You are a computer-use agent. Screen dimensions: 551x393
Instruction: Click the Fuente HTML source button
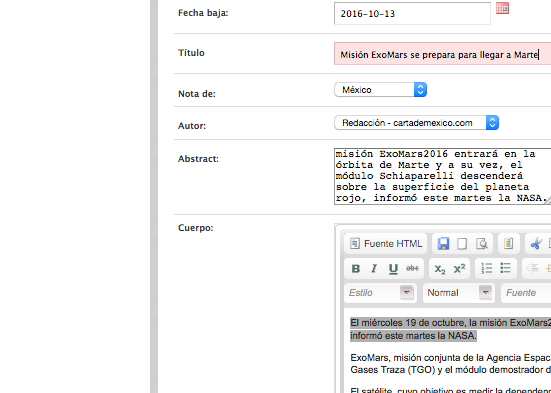pyautogui.click(x=385, y=244)
